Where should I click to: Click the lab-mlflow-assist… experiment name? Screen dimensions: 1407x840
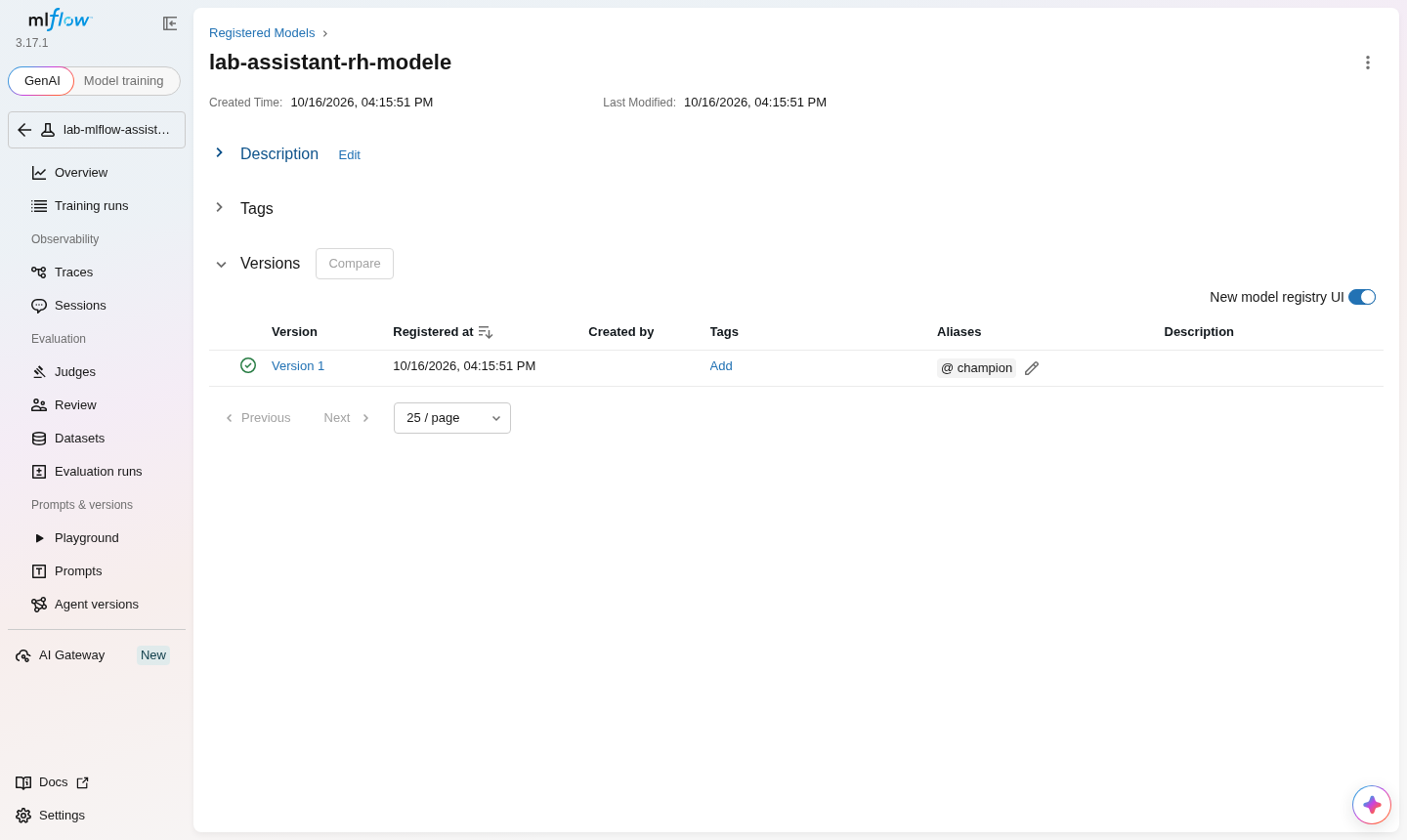click(x=116, y=130)
